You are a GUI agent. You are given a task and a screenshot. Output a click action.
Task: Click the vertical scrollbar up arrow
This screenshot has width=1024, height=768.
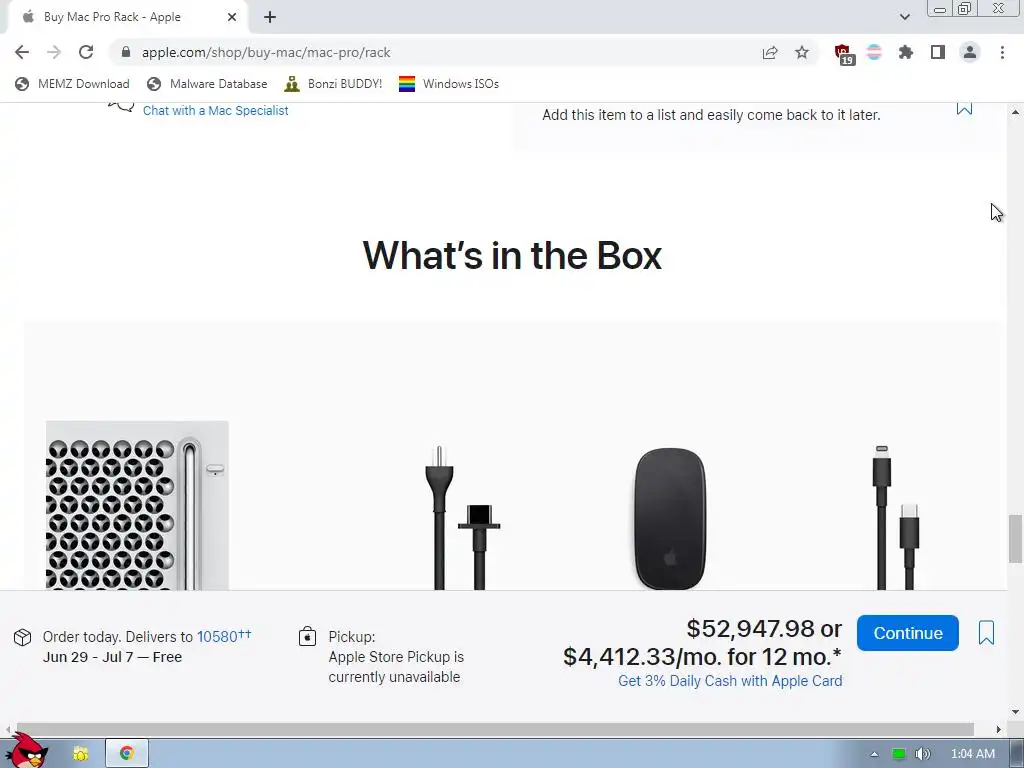pyautogui.click(x=1015, y=112)
